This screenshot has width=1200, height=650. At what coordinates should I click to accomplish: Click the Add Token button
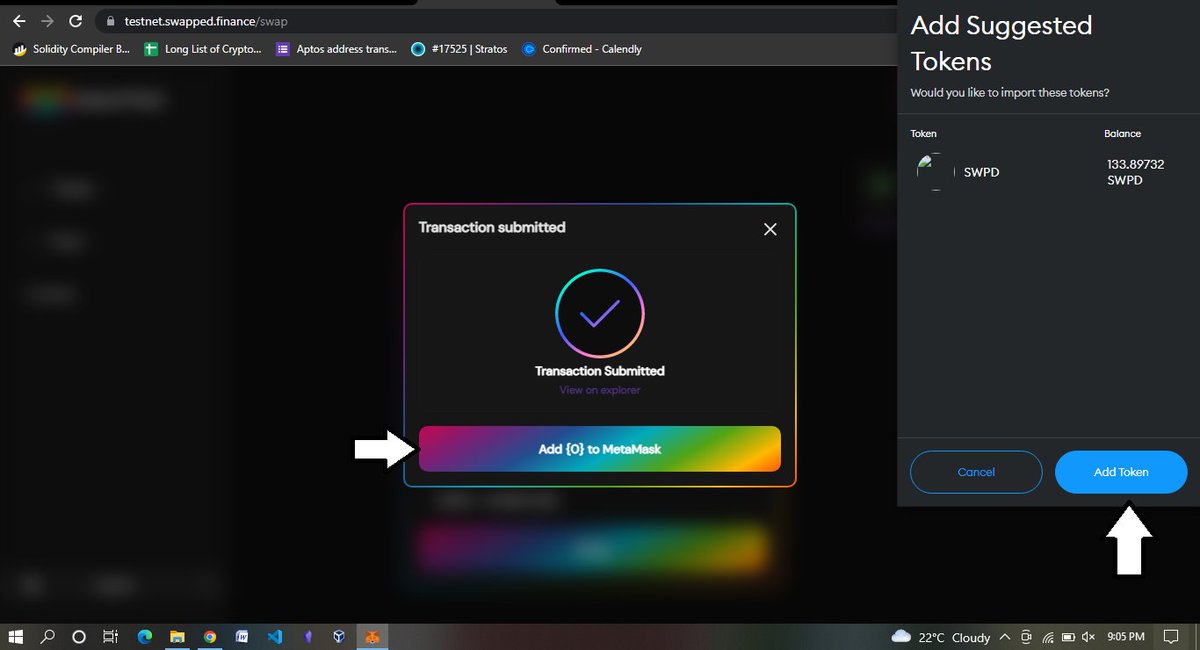[1121, 472]
